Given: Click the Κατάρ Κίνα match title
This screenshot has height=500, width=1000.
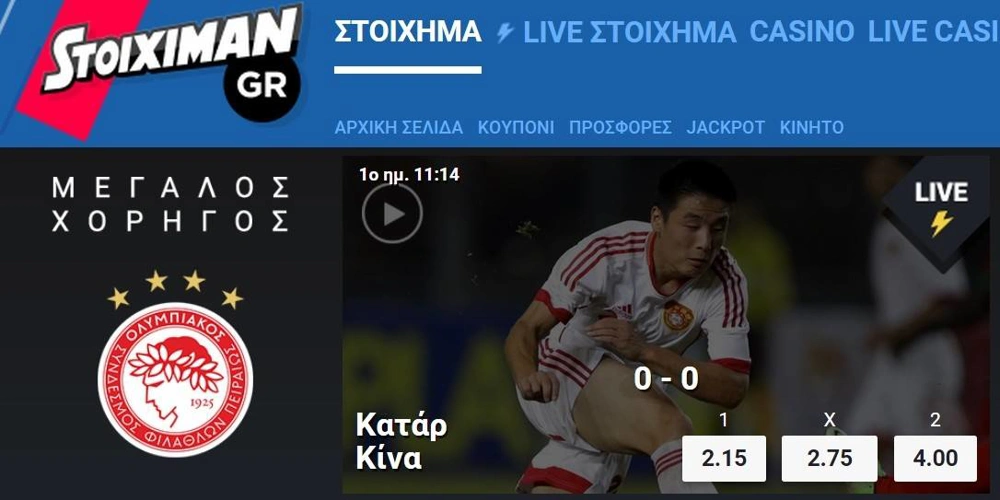Looking at the screenshot, I should point(401,441).
